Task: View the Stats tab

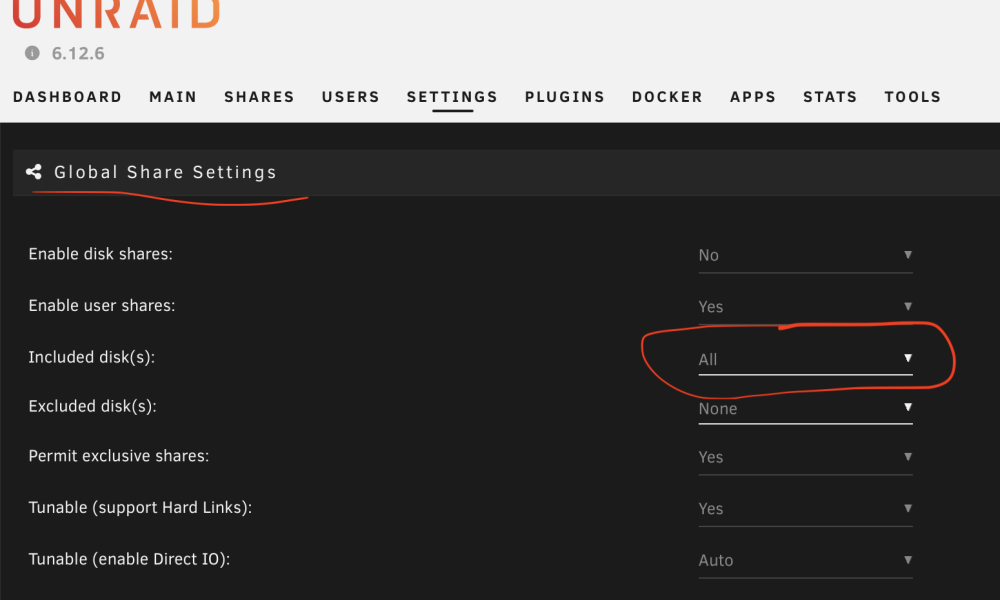Action: [830, 97]
